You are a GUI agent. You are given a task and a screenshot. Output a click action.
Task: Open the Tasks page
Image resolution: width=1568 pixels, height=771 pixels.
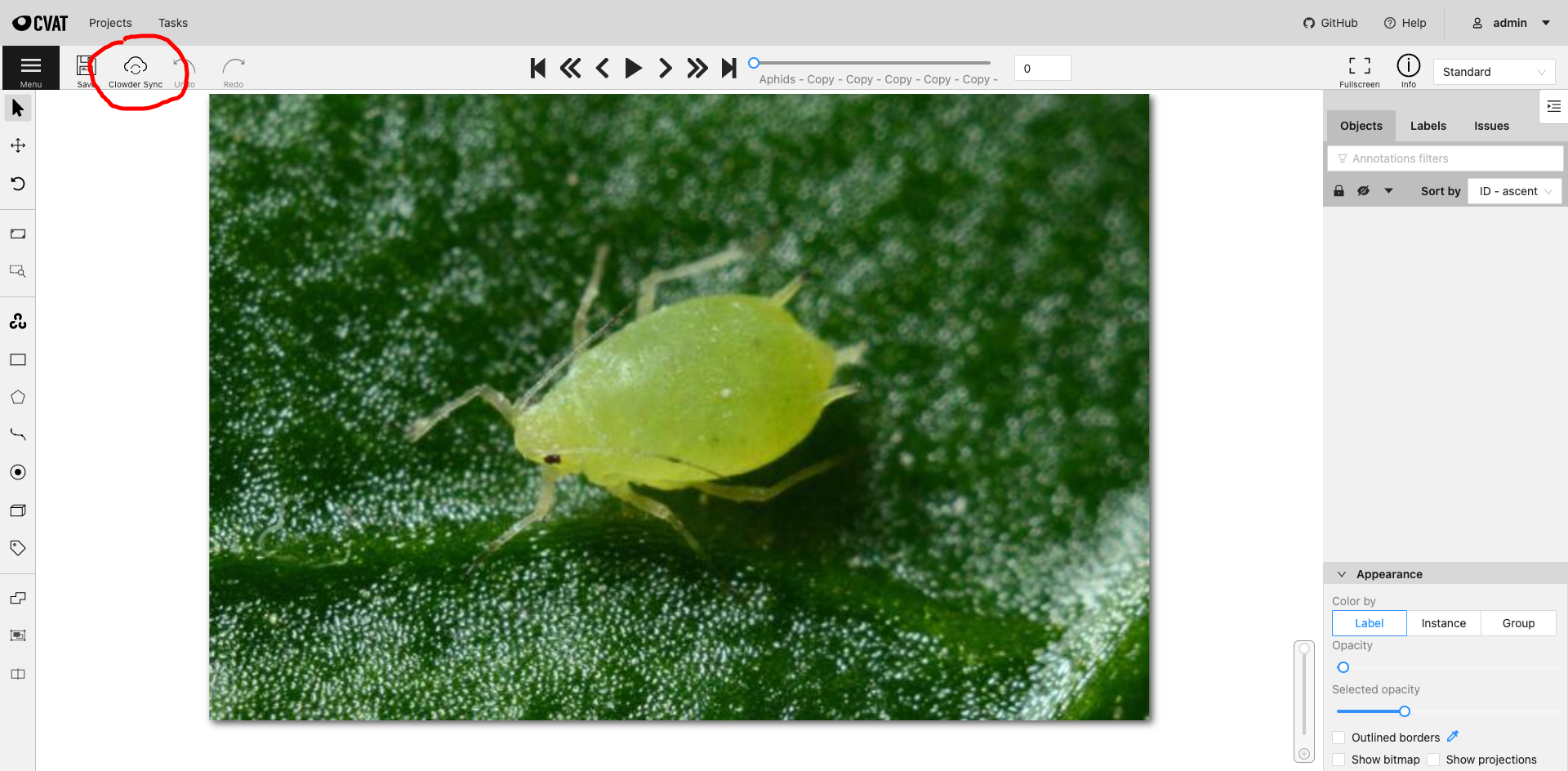coord(173,23)
